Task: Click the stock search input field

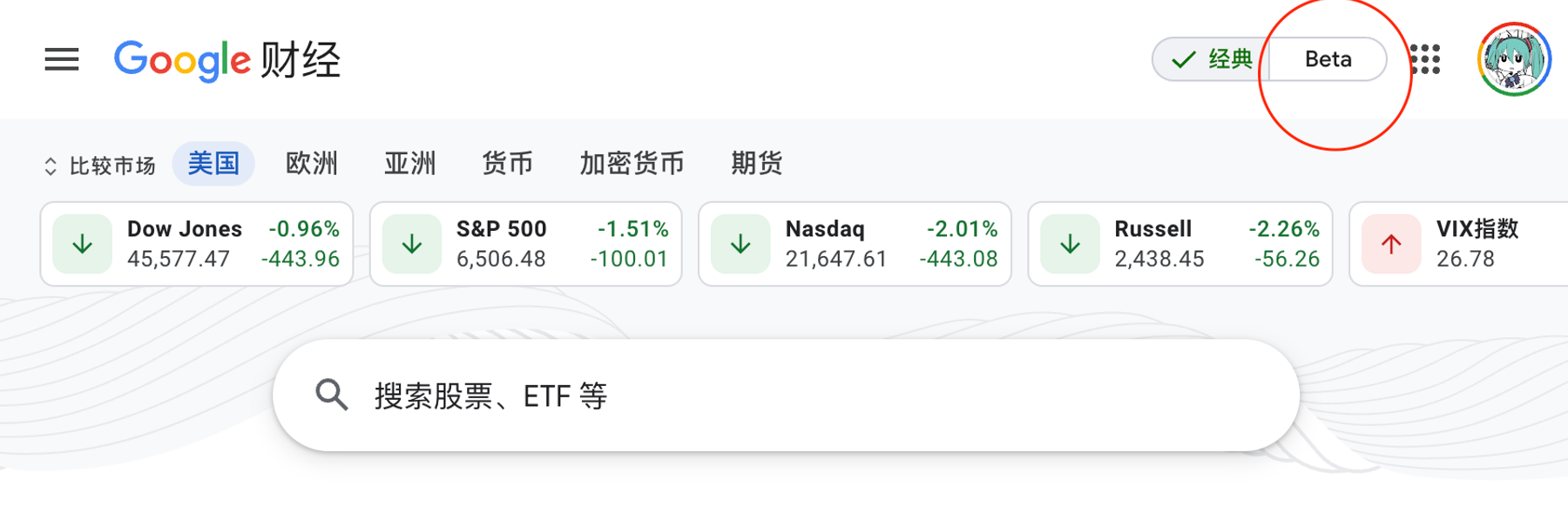Action: click(x=784, y=395)
